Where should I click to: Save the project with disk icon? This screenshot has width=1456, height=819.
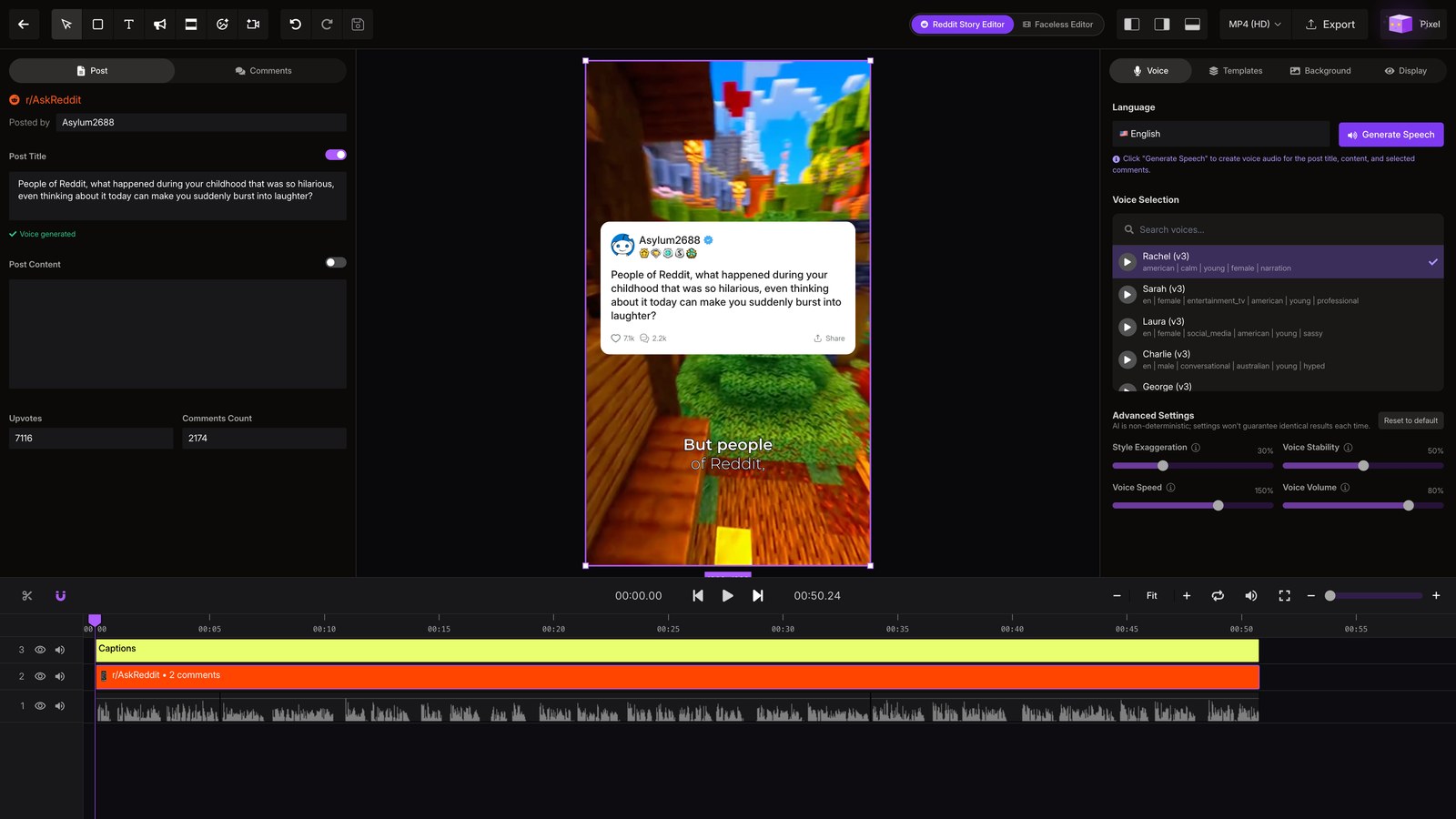(358, 25)
